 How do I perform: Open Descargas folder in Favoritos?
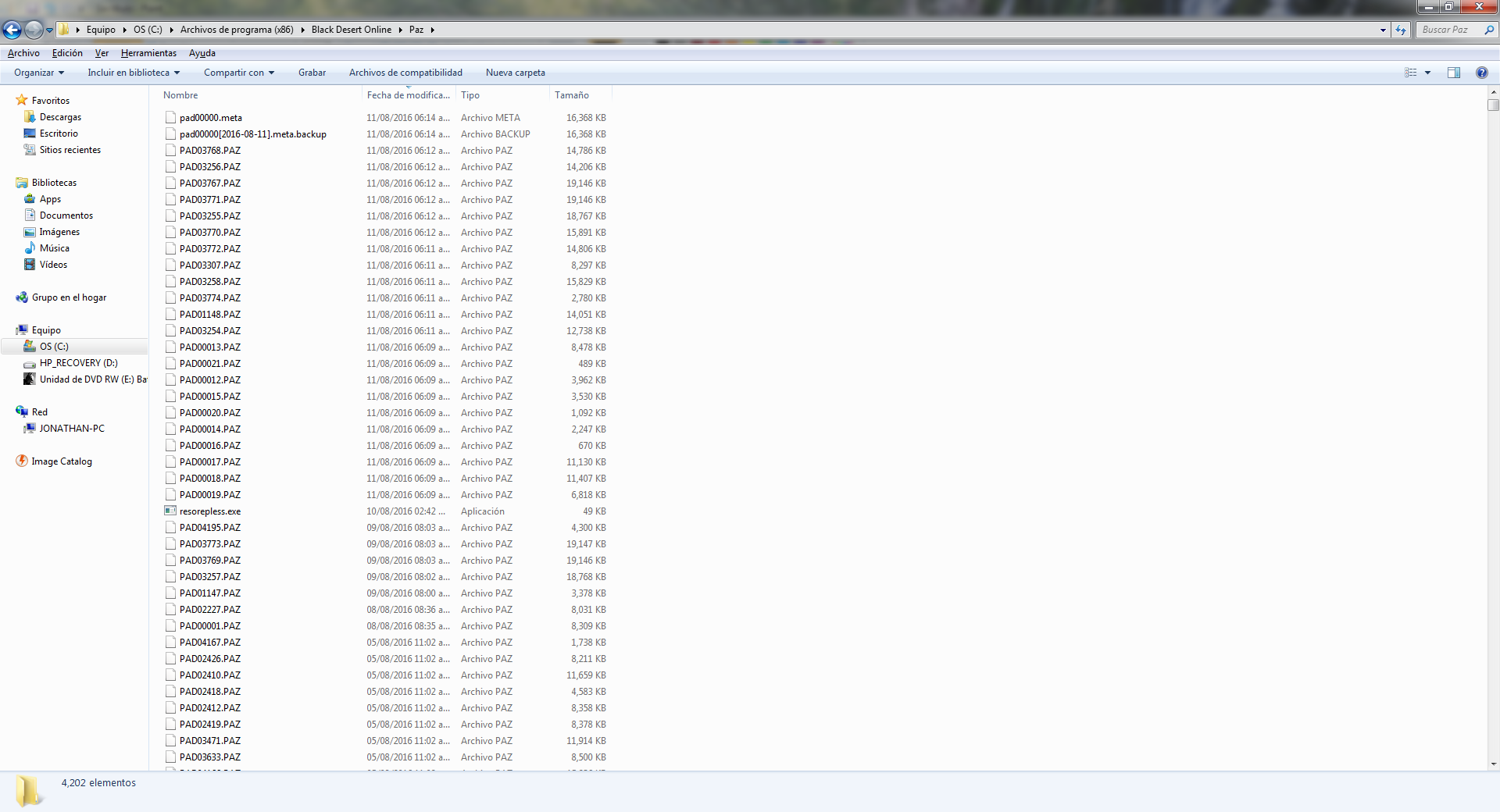[60, 117]
